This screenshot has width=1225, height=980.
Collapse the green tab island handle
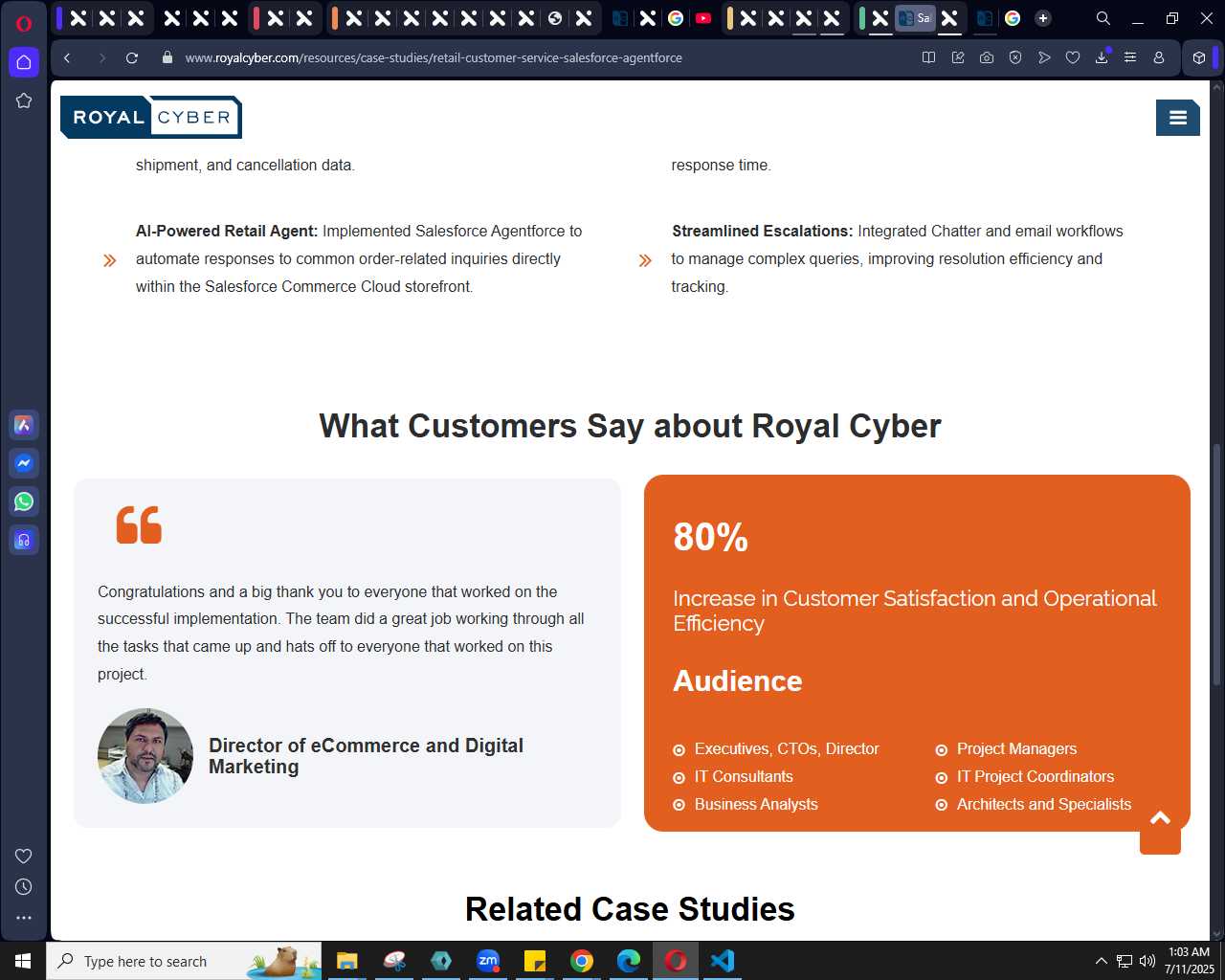(862, 18)
